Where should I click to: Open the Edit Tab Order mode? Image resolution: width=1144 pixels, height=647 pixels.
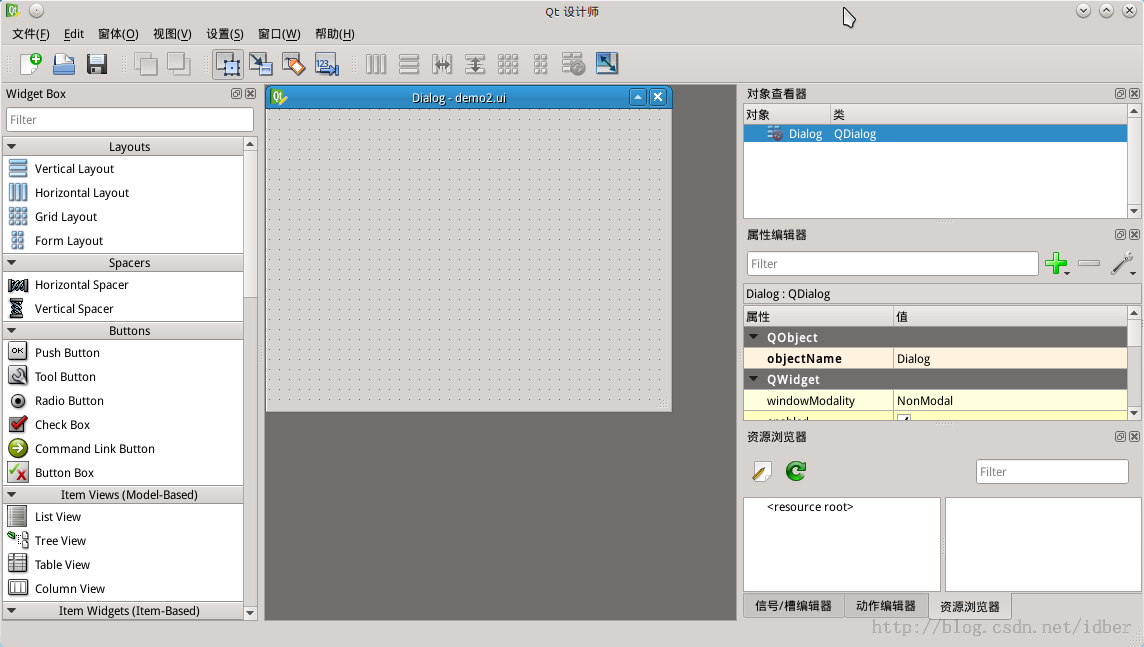[327, 64]
